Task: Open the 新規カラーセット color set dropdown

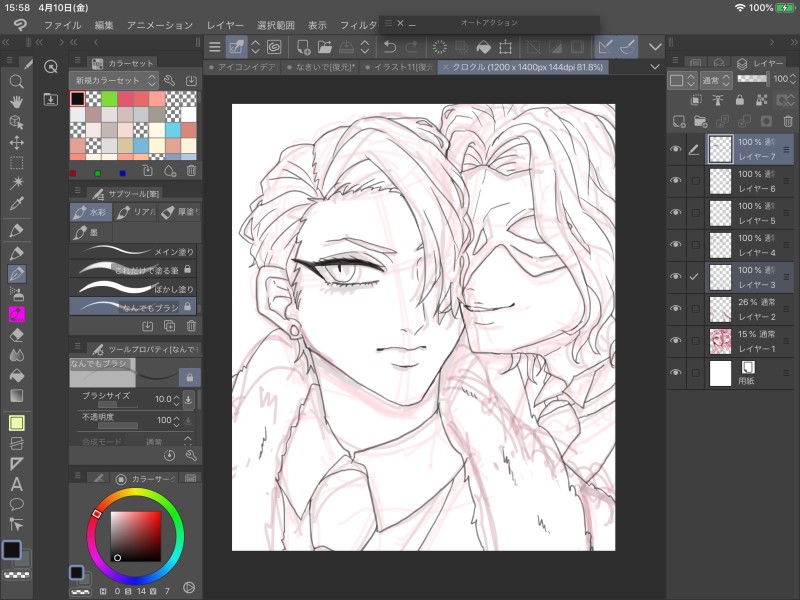Action: (x=113, y=81)
